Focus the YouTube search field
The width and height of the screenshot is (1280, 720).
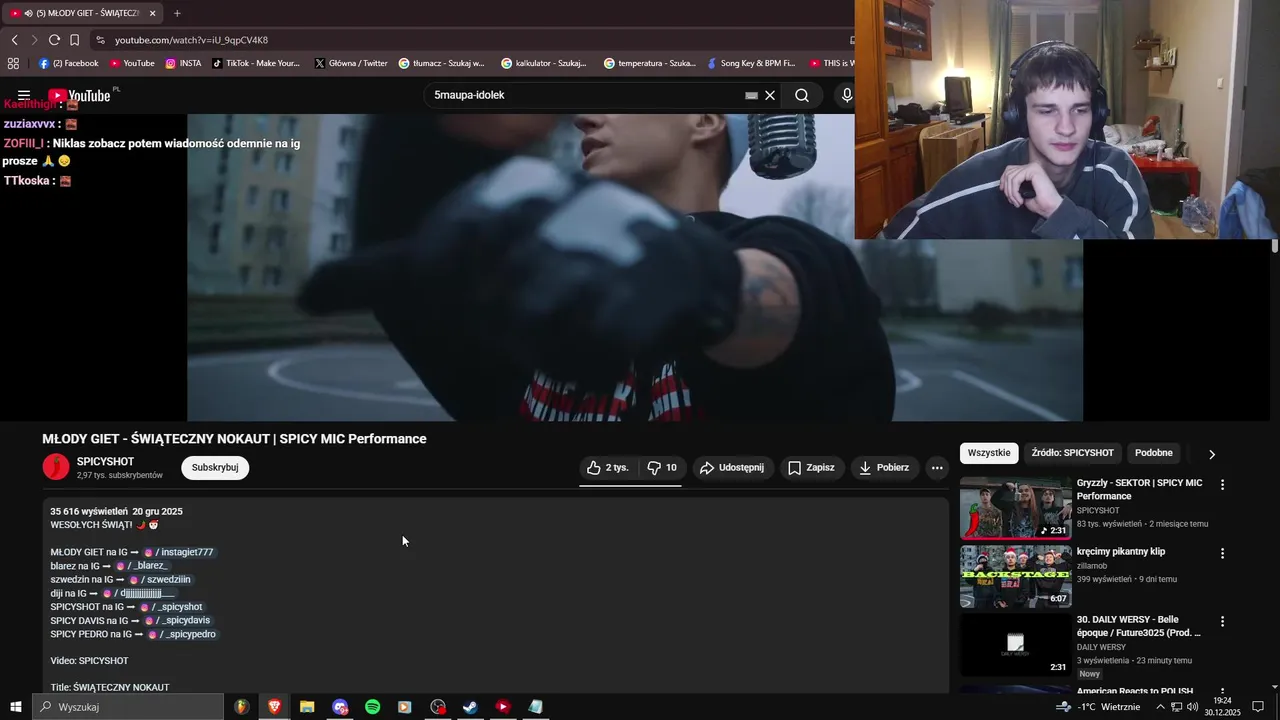point(585,96)
